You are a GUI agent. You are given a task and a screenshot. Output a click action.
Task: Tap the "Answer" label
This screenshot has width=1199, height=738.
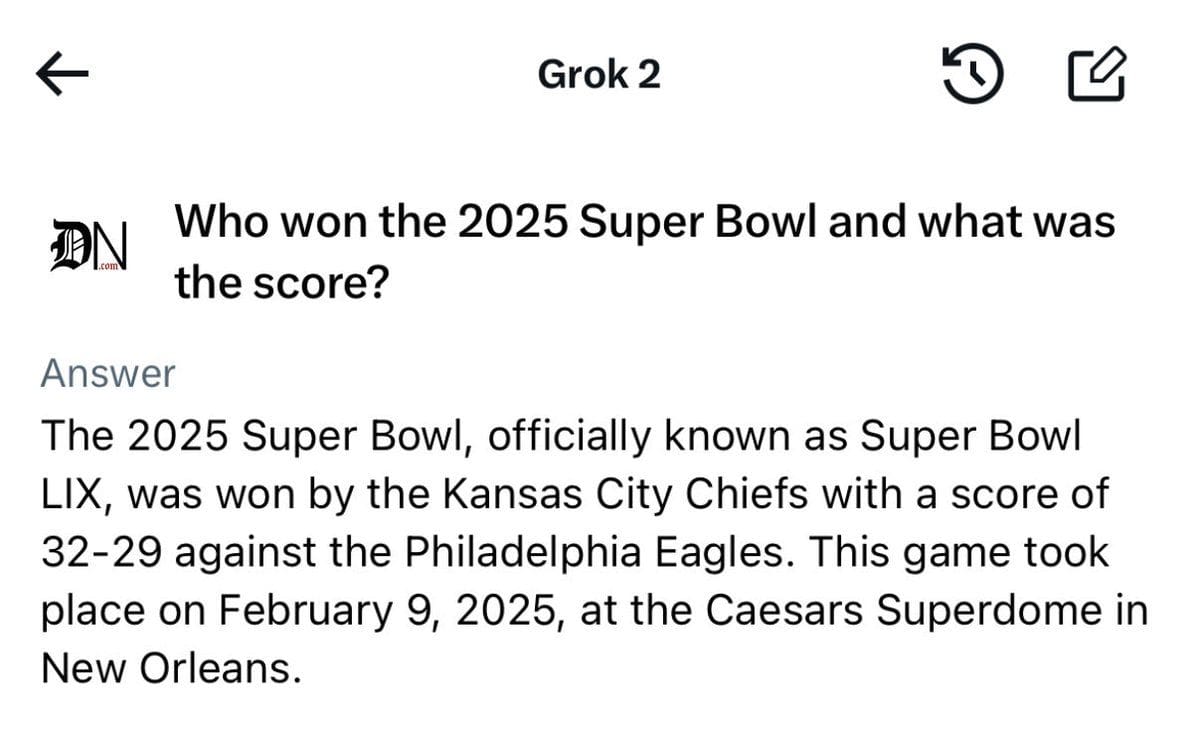click(108, 374)
